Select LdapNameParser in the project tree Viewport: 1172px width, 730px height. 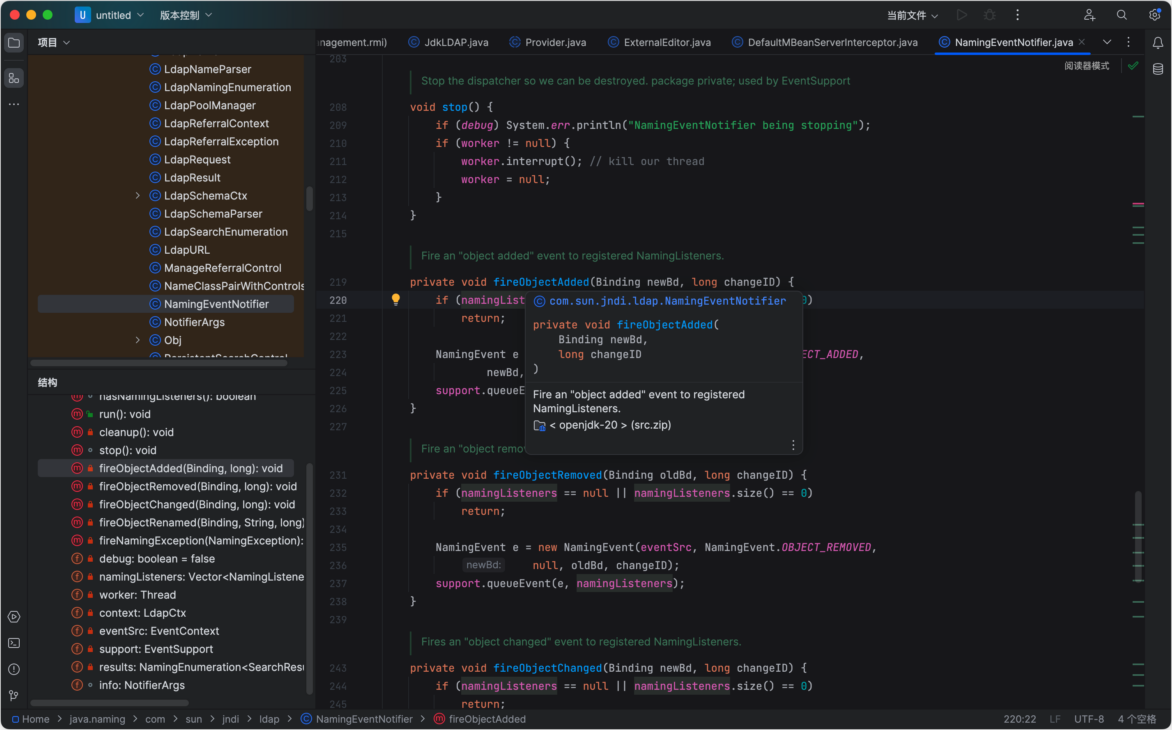point(208,69)
